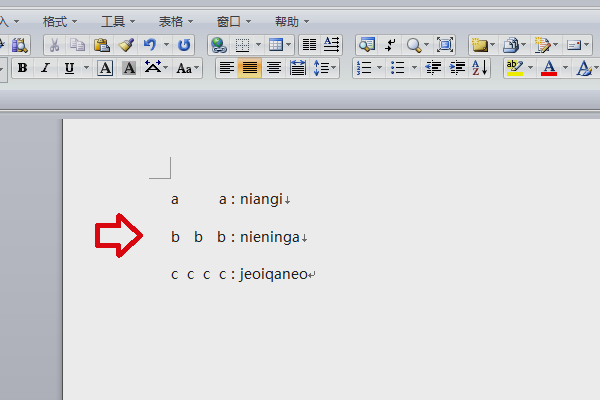Toggle Bold formatting
This screenshot has width=600, height=400.
(21, 68)
